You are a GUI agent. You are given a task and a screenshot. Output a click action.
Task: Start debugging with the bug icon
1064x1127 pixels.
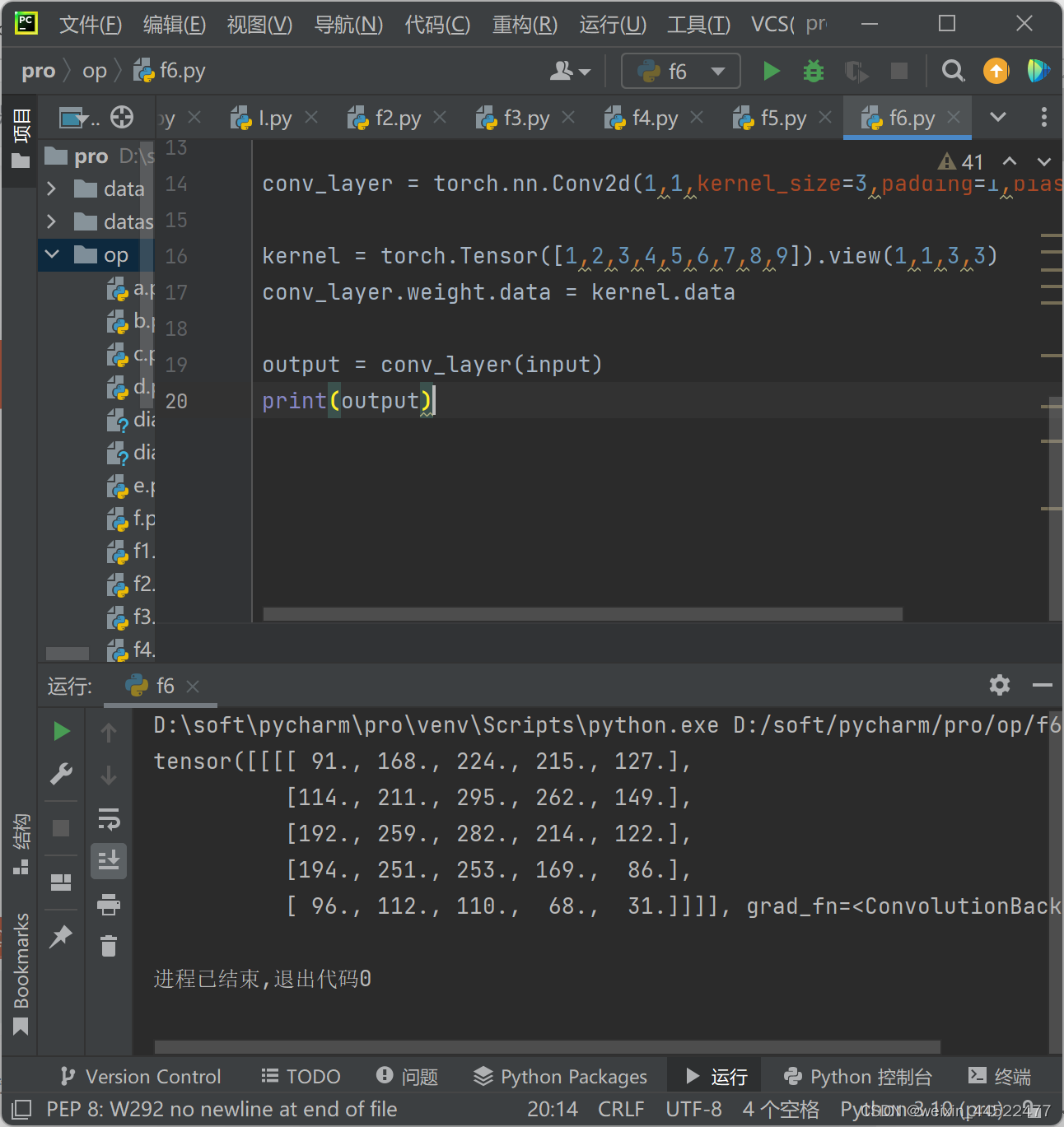(x=814, y=72)
